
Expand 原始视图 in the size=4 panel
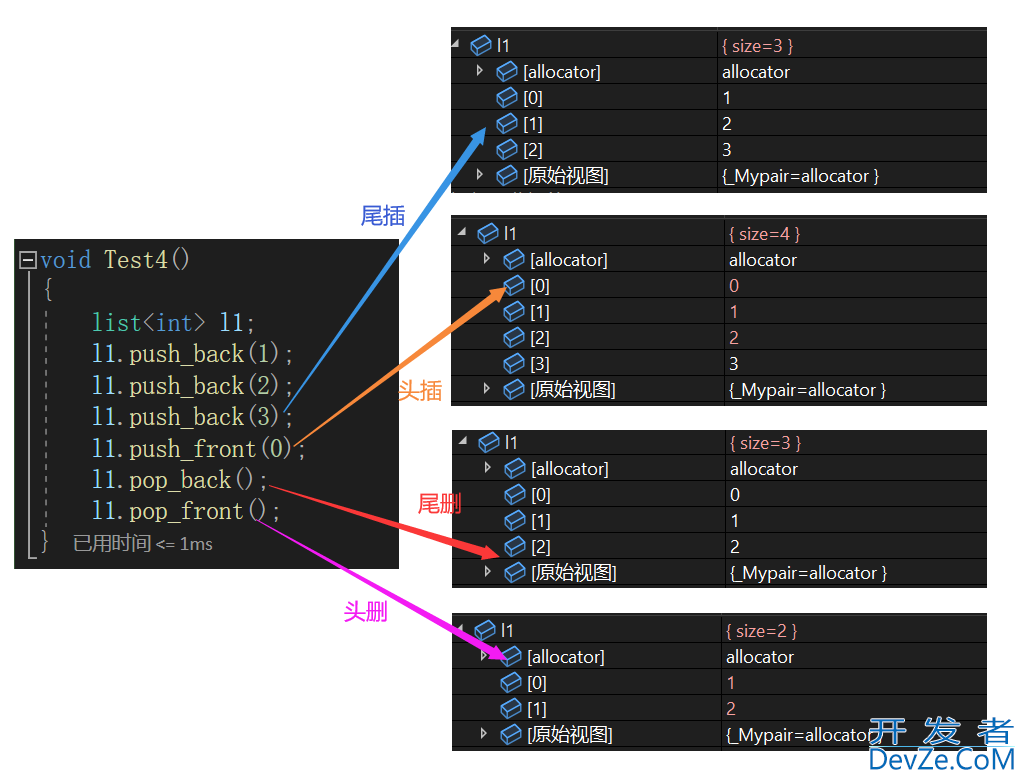coord(487,389)
